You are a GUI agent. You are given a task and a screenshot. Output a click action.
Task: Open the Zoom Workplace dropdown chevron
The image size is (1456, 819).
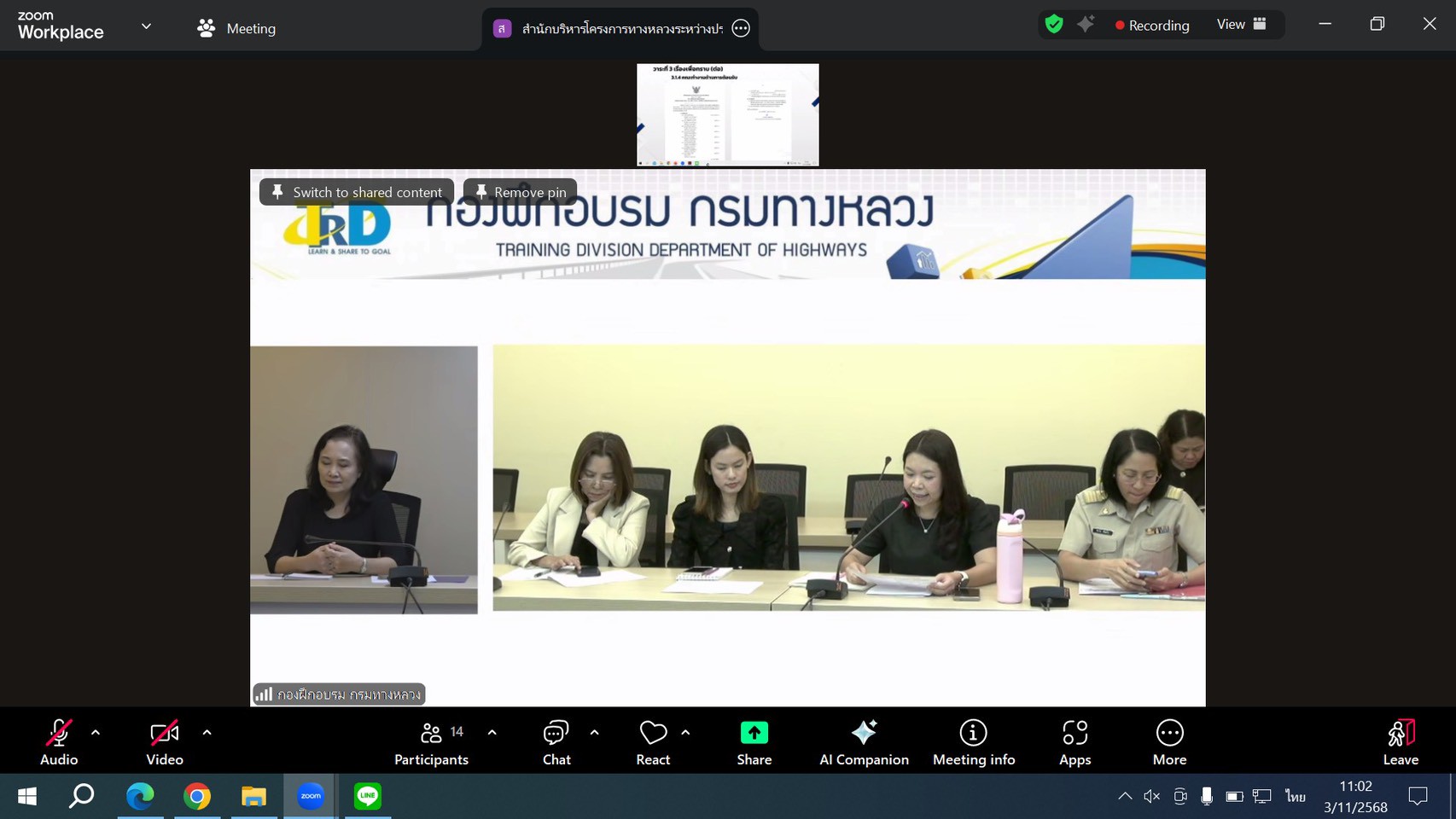pos(146,26)
